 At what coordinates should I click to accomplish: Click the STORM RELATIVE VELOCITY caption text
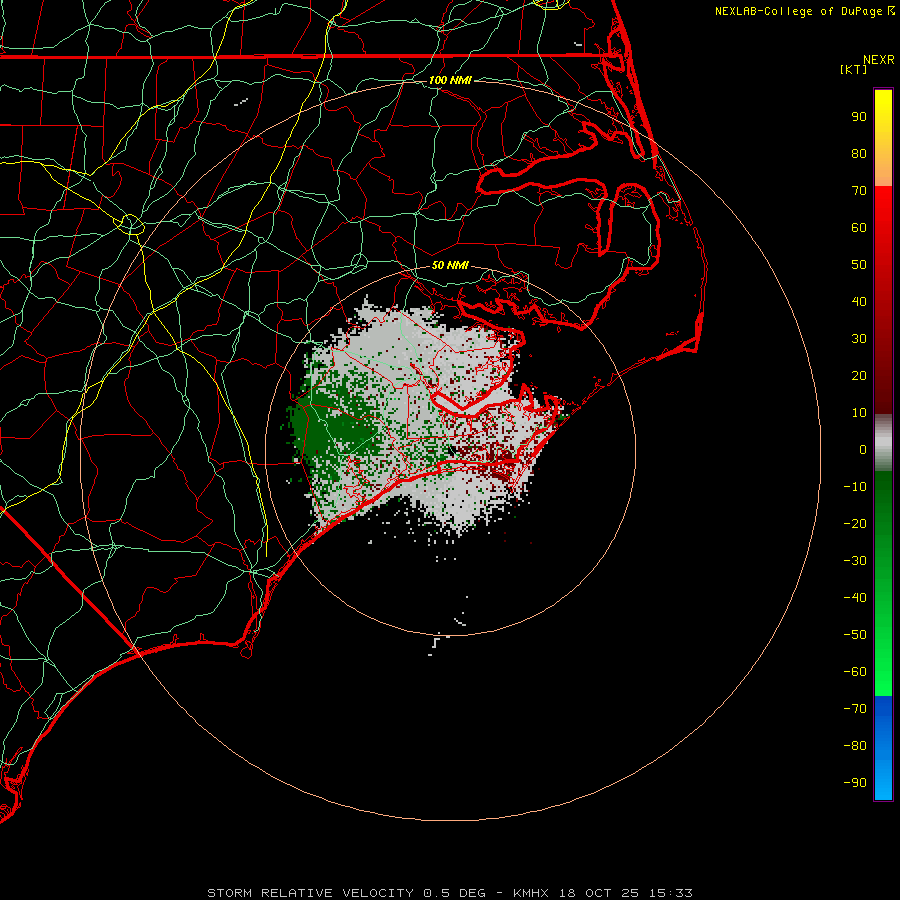[x=310, y=893]
